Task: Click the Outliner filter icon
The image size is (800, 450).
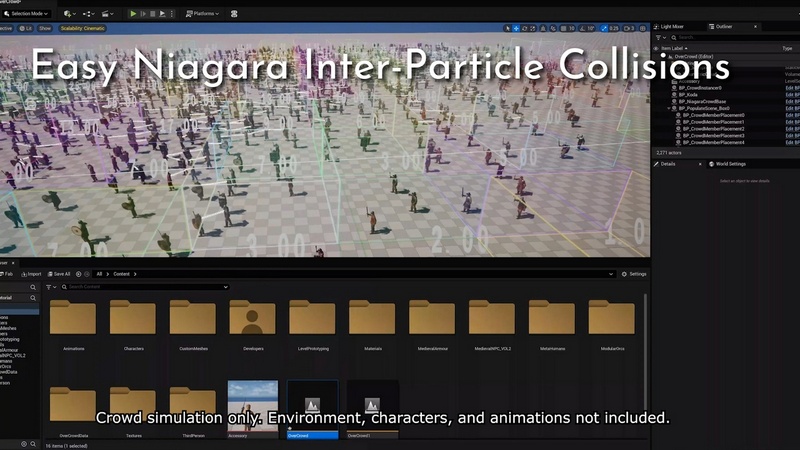Action: (x=658, y=38)
